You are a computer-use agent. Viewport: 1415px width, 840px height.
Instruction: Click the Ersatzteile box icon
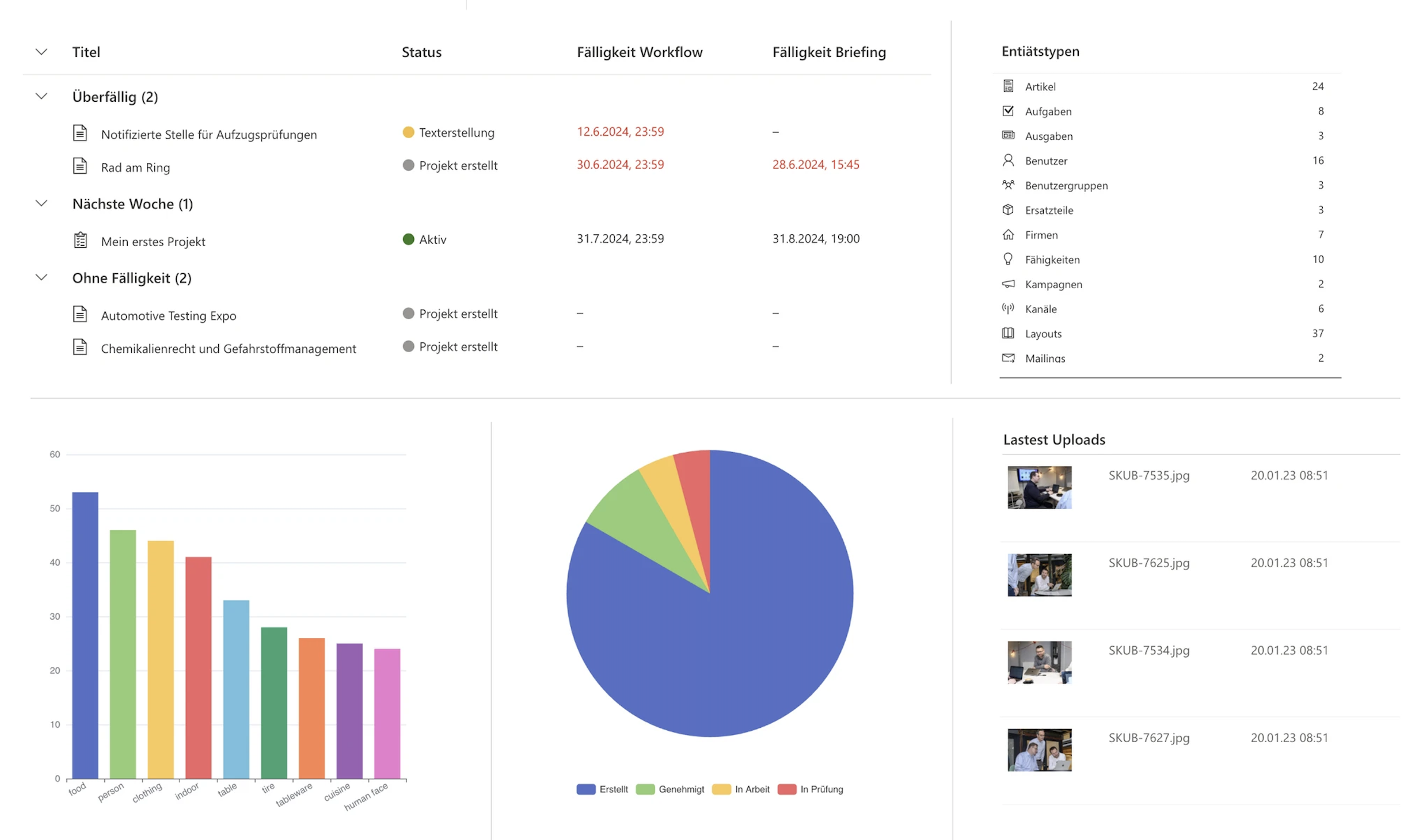1007,209
